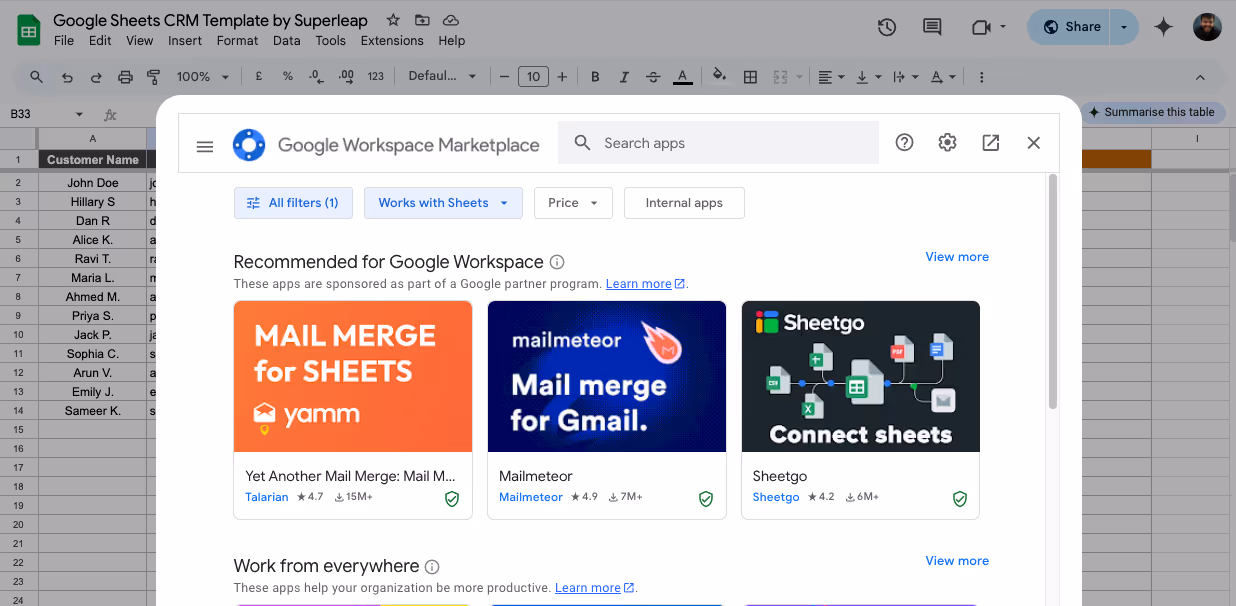Open horizontal align dropdown
This screenshot has width=1236, height=606.
click(x=831, y=77)
